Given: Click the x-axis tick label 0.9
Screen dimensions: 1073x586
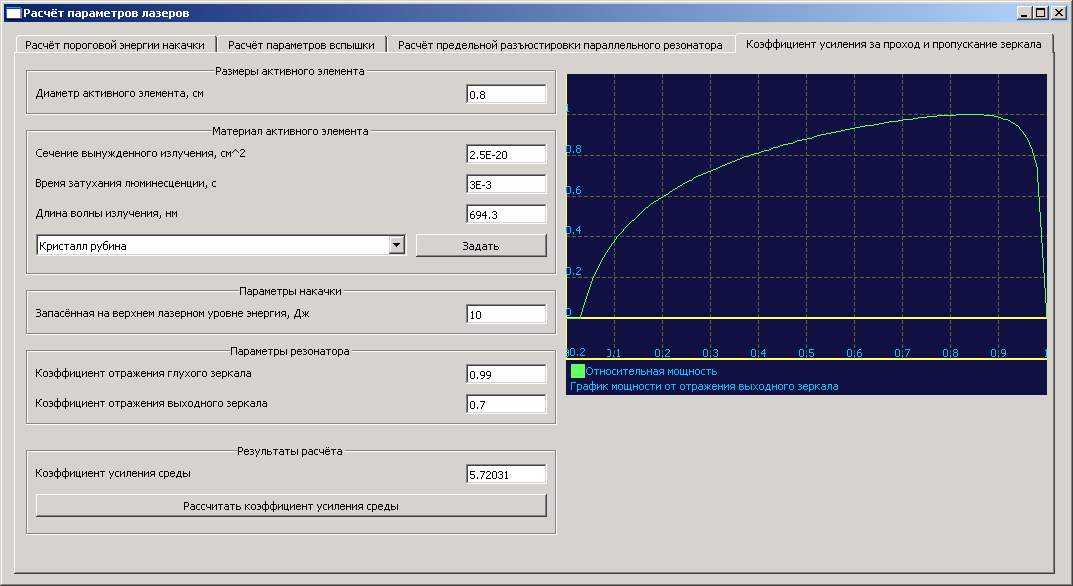Looking at the screenshot, I should pyautogui.click(x=998, y=353).
